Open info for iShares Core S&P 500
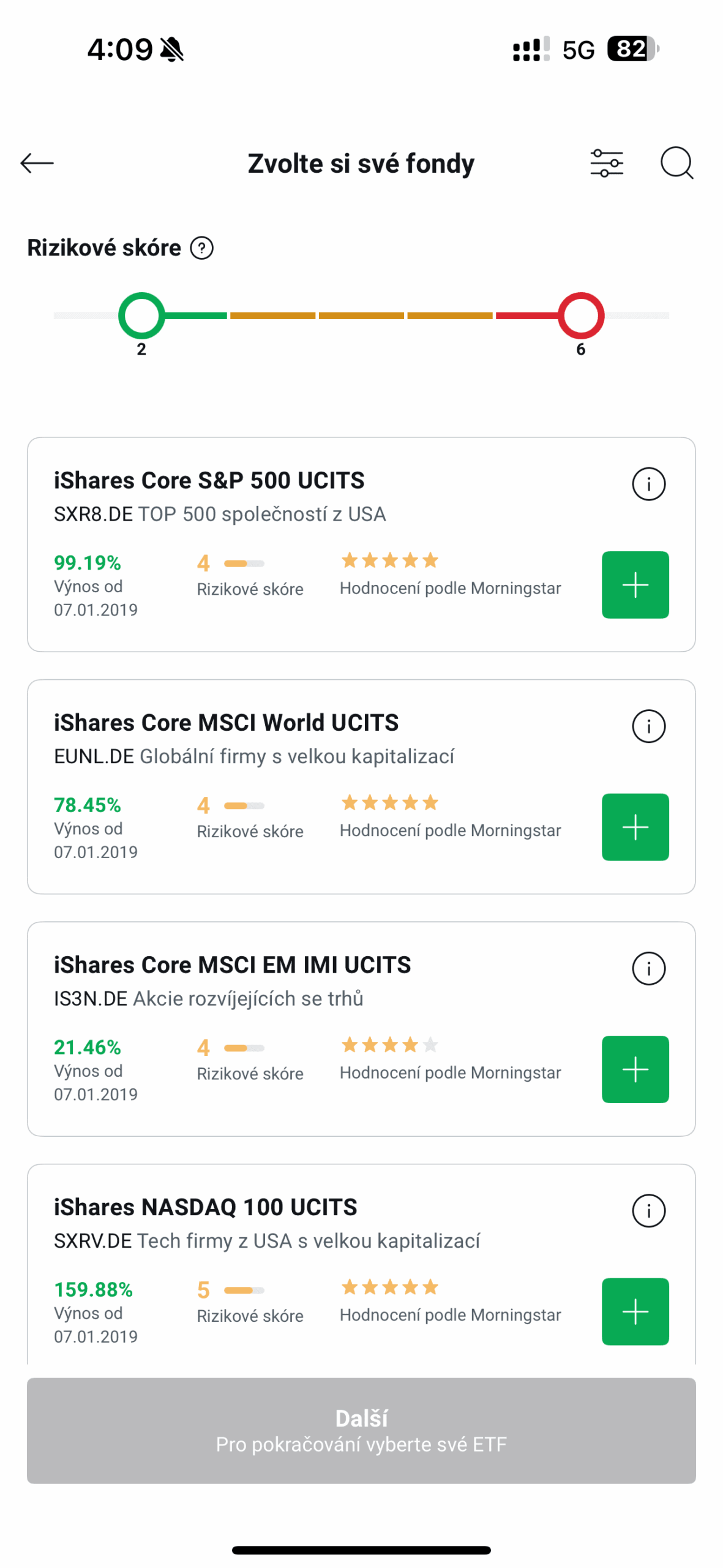Image resolution: width=723 pixels, height=1568 pixels. pyautogui.click(x=648, y=484)
